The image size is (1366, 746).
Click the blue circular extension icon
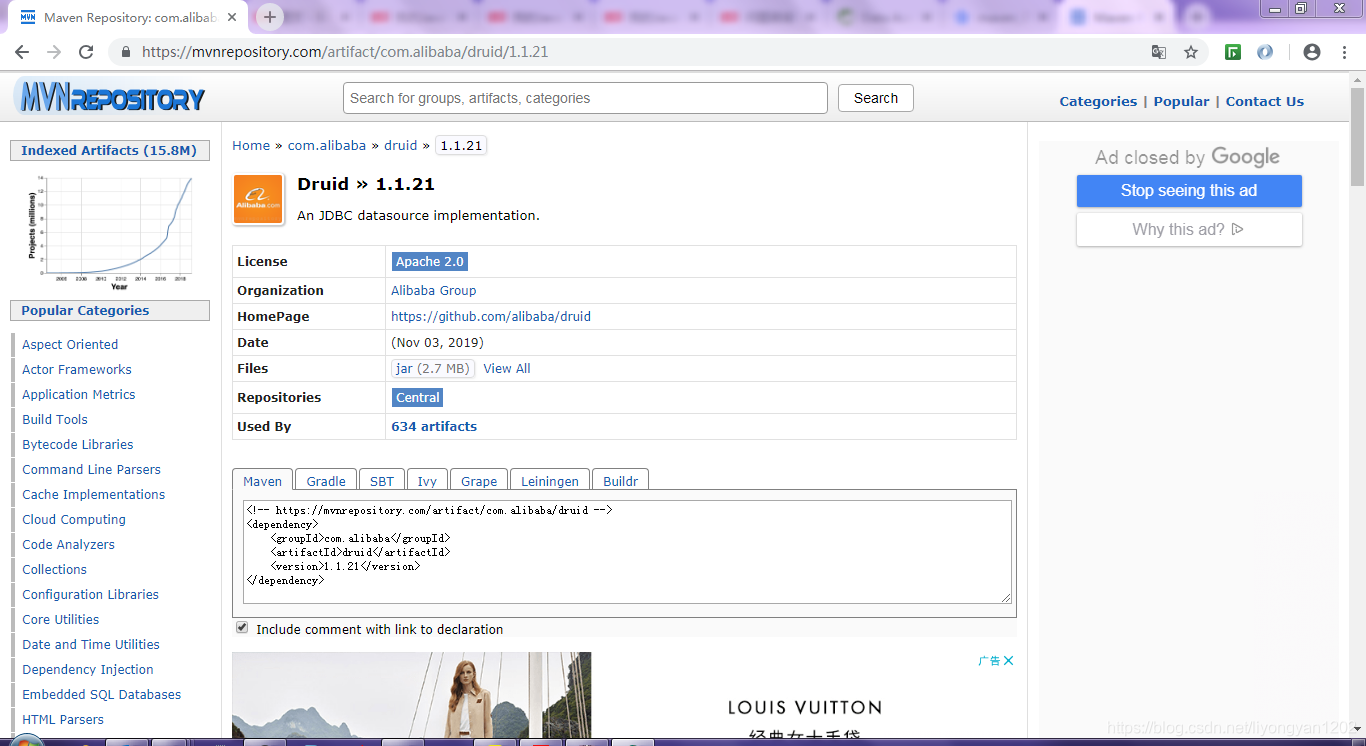pyautogui.click(x=1265, y=52)
